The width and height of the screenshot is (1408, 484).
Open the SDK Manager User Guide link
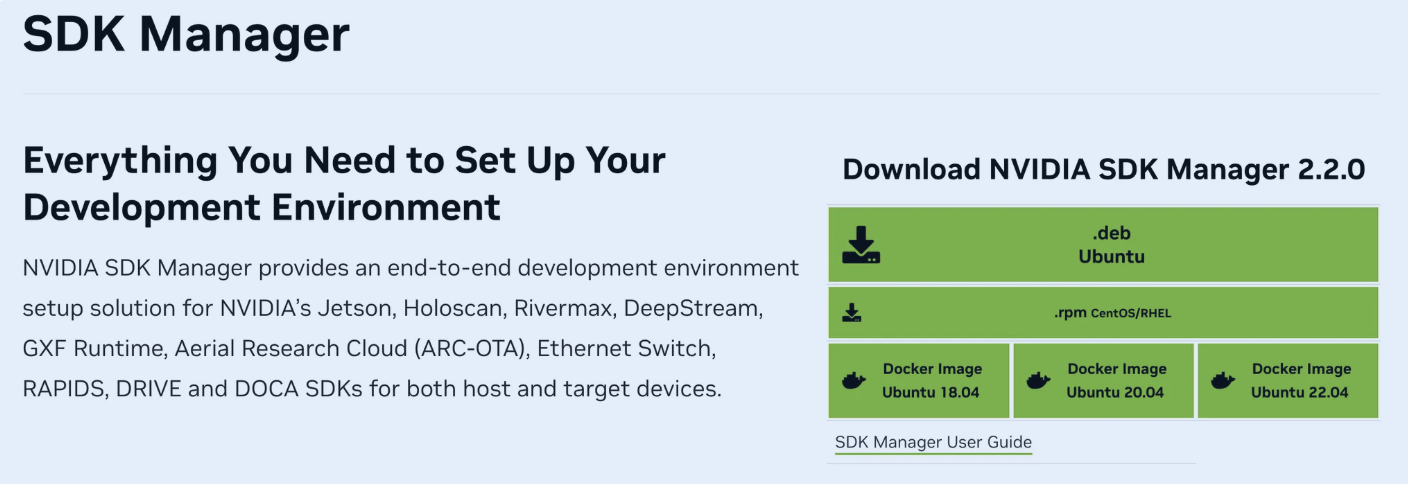933,442
